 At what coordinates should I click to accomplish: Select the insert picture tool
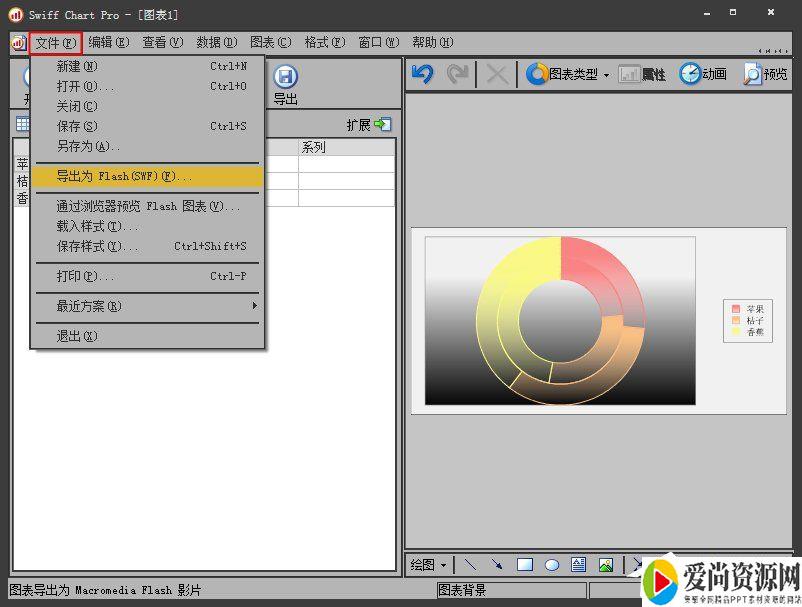pos(605,565)
